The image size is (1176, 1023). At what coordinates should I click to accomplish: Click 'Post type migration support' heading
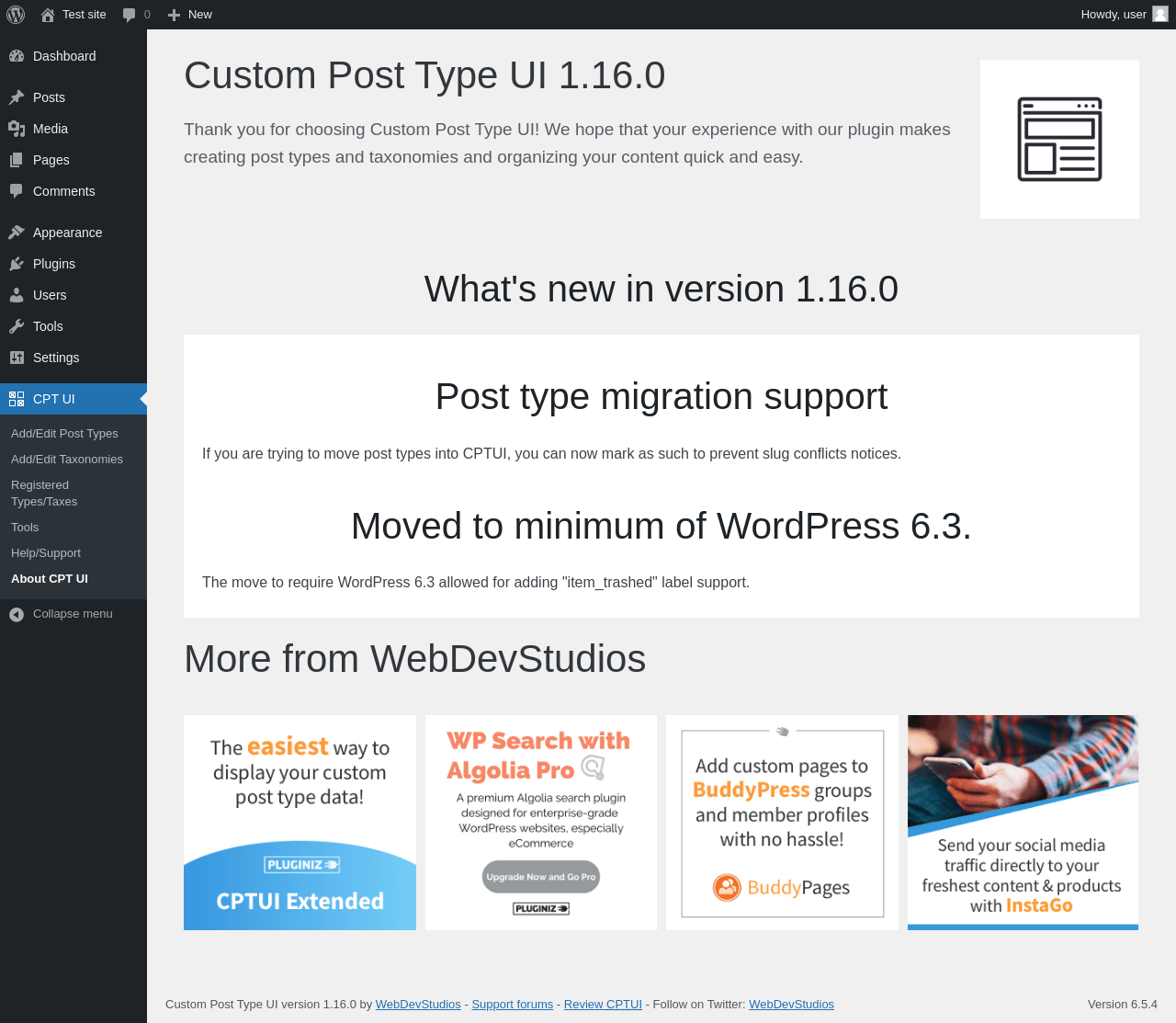pyautogui.click(x=661, y=397)
